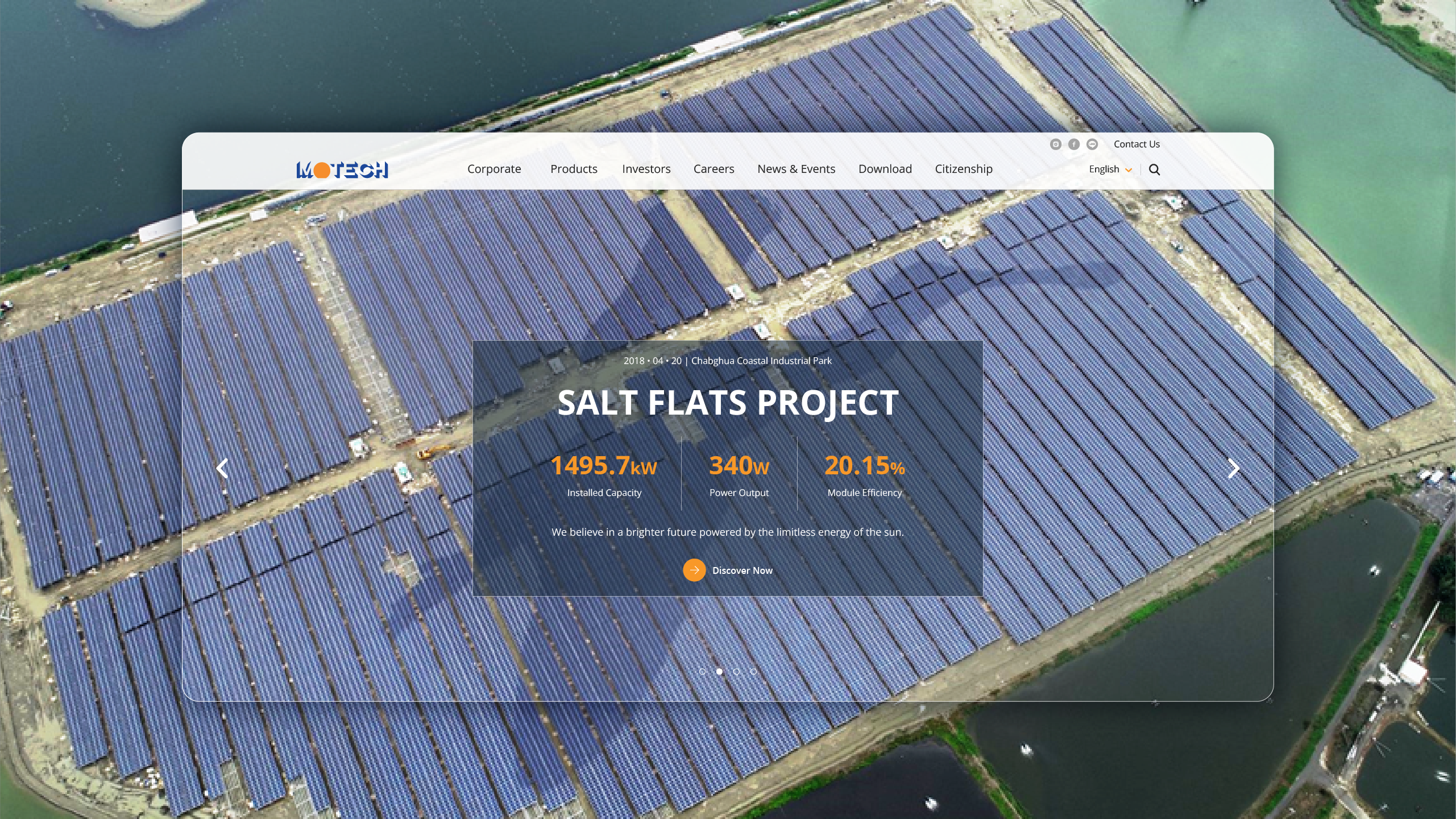Click the orange Discover Now arrow circle
Viewport: 1456px width, 819px height.
click(x=694, y=570)
